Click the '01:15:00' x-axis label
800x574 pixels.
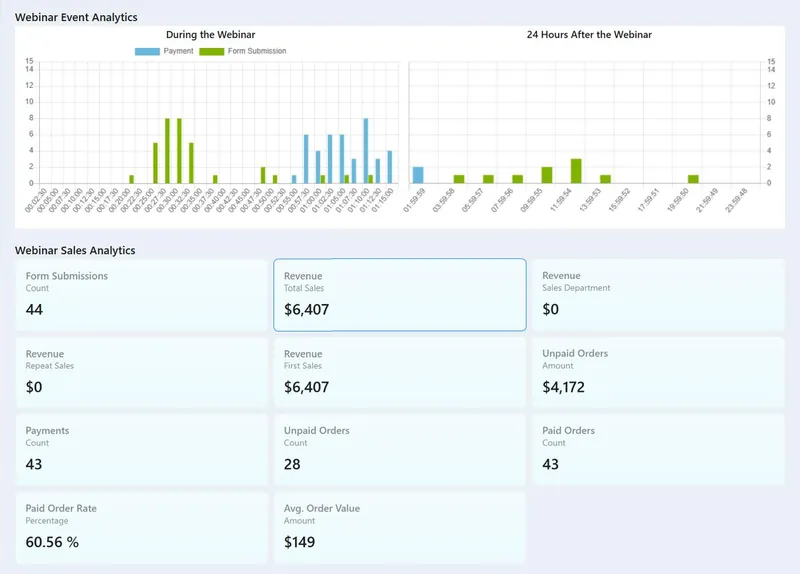click(x=382, y=200)
